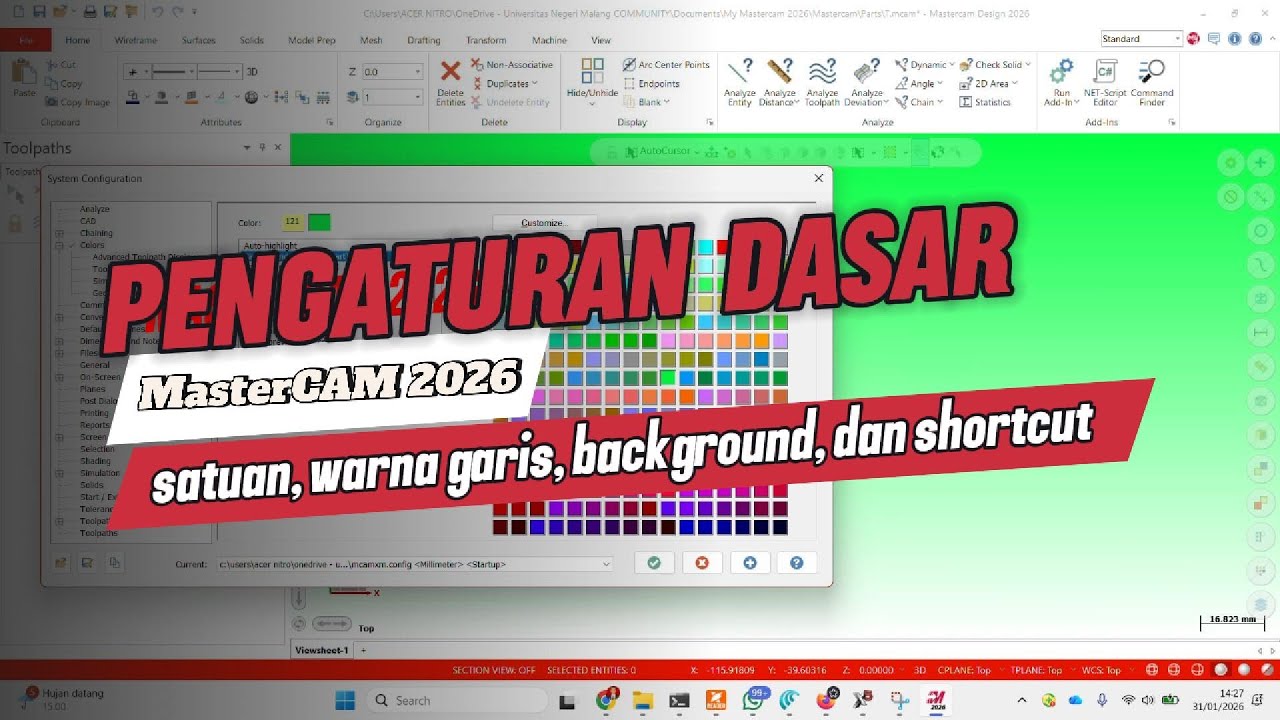Click Endpoints in Display group
This screenshot has height=720, width=1280.
[x=651, y=84]
